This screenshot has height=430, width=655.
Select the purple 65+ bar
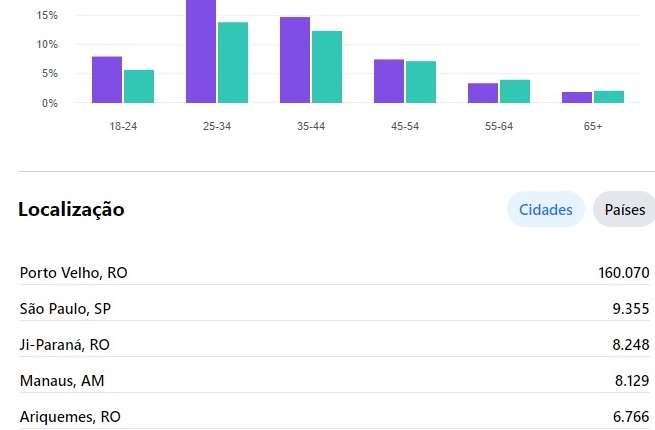tap(577, 97)
